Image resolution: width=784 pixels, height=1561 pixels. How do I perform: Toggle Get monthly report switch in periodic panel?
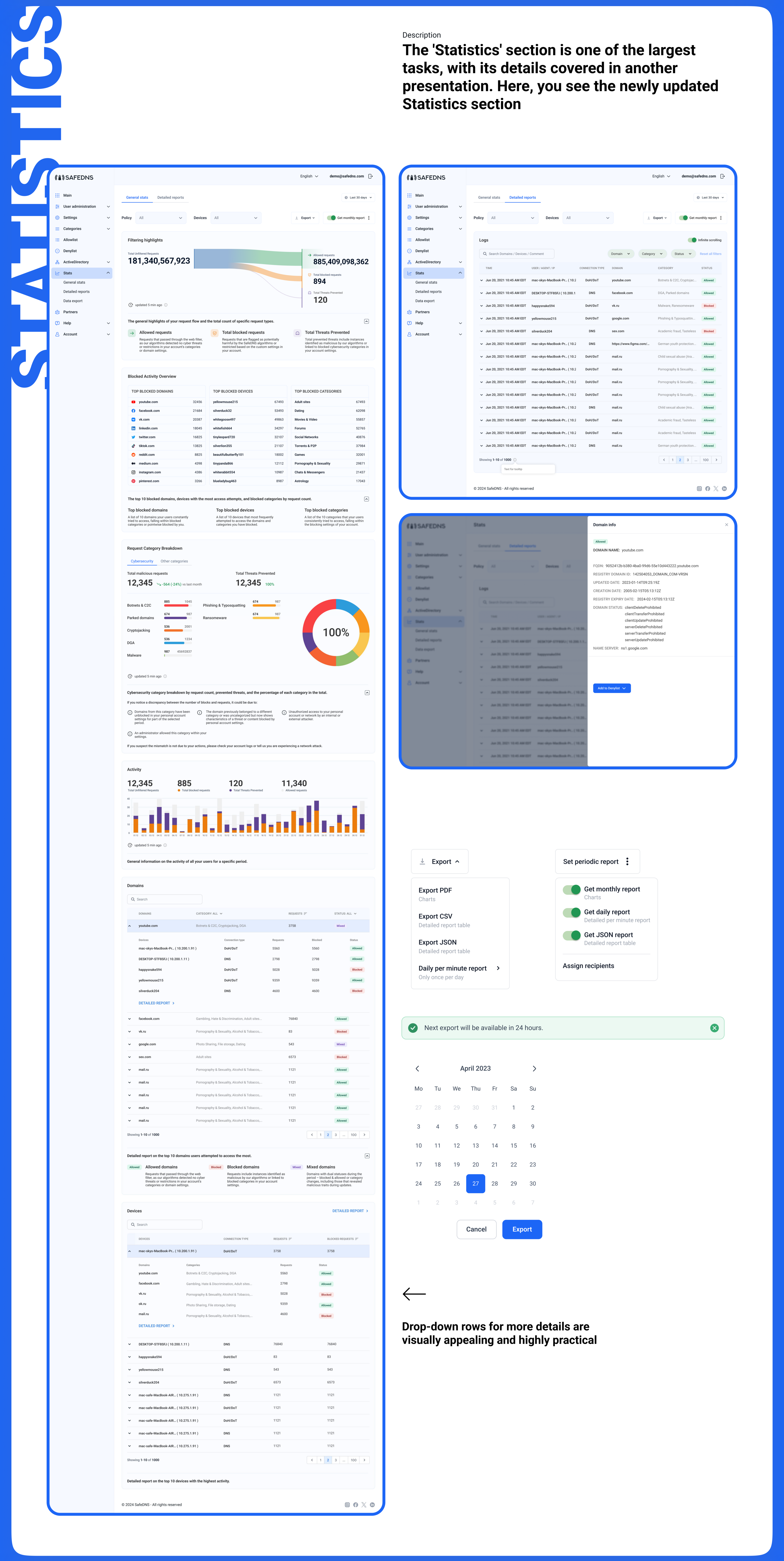[x=571, y=890]
